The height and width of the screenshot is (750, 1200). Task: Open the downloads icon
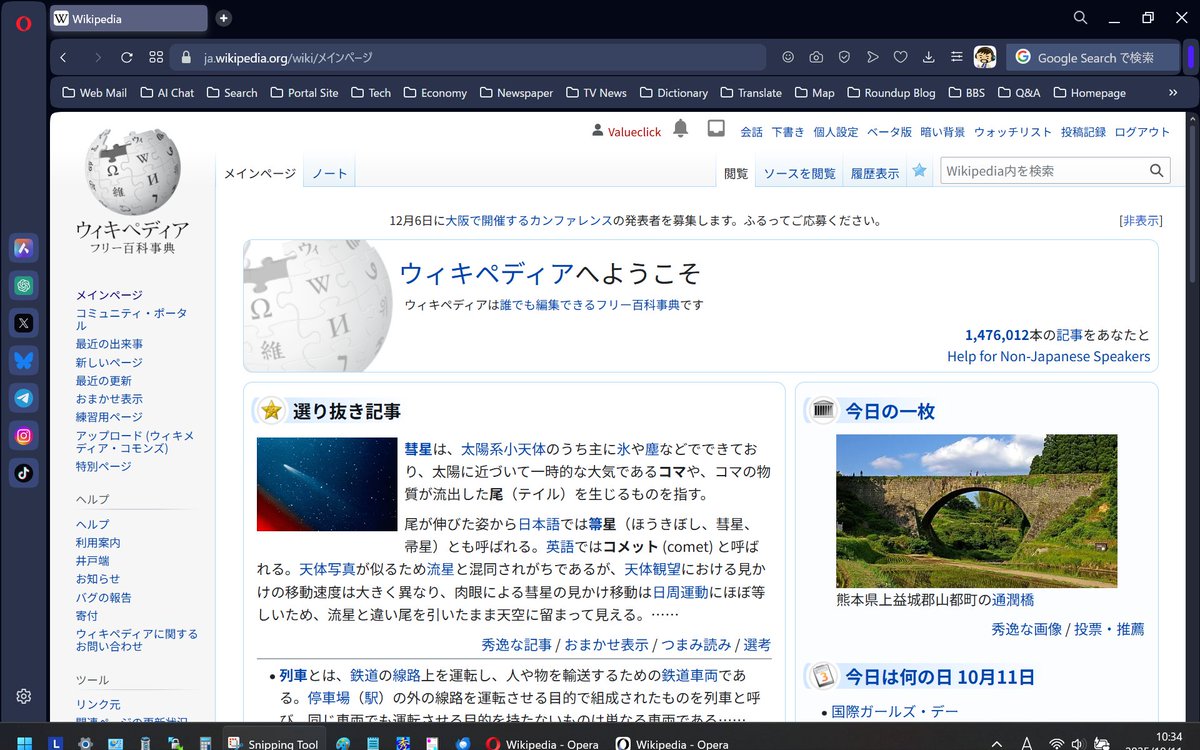[x=928, y=57]
